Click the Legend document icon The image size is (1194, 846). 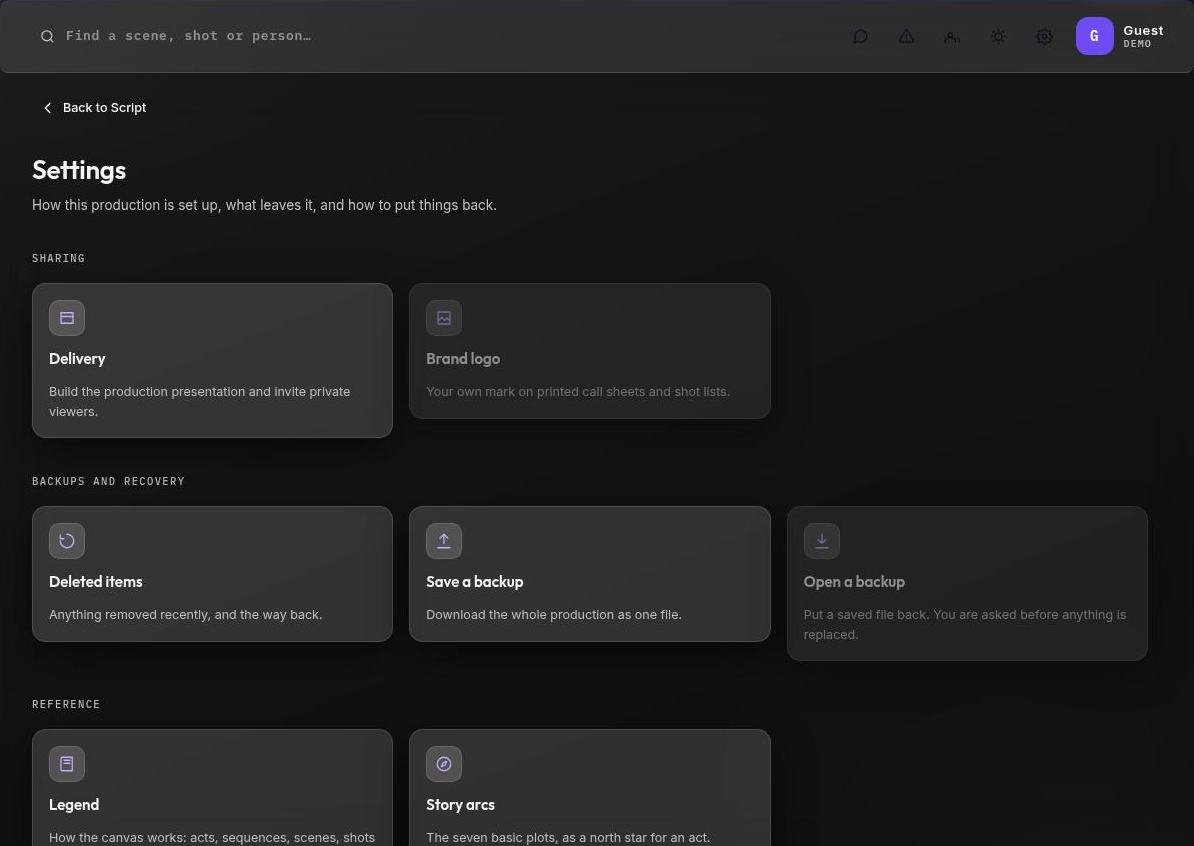tap(67, 764)
